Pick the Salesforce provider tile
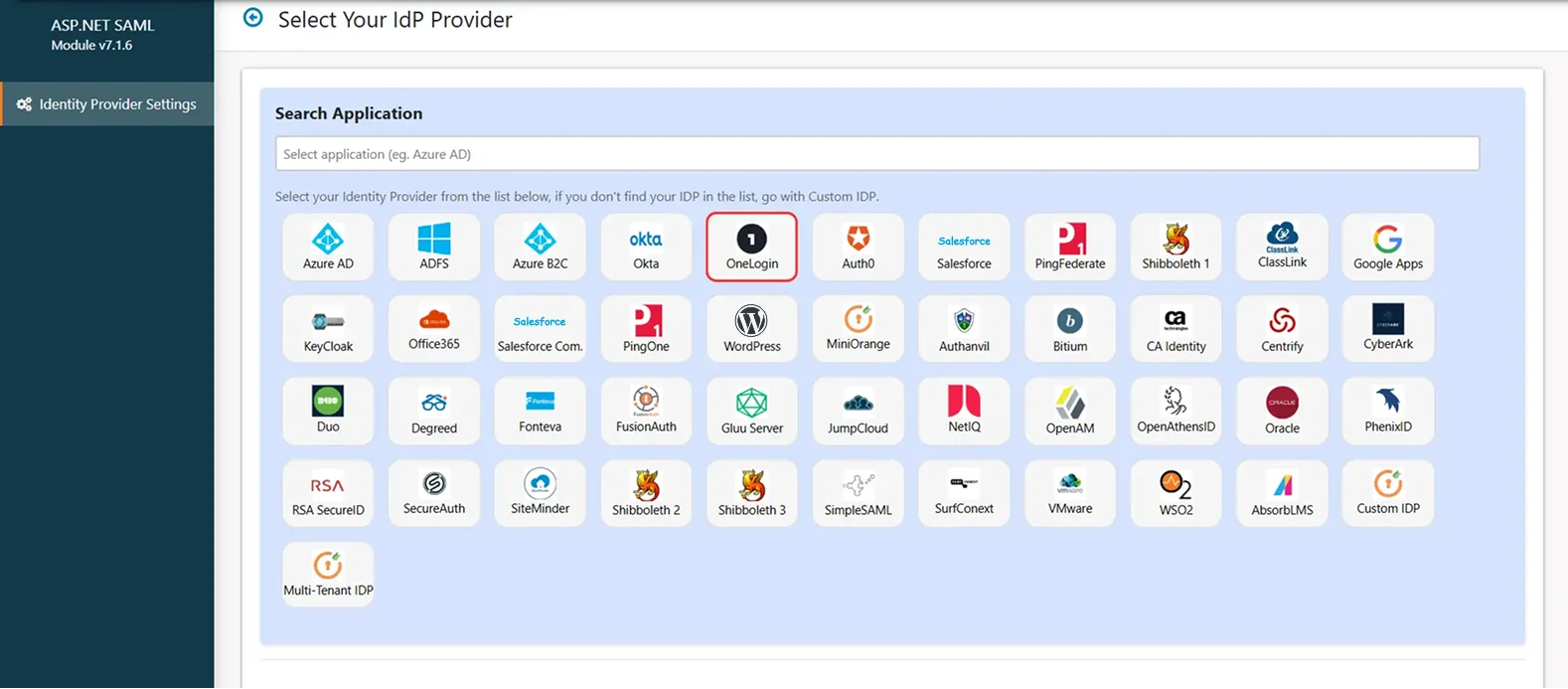The width and height of the screenshot is (1568, 689). point(964,248)
